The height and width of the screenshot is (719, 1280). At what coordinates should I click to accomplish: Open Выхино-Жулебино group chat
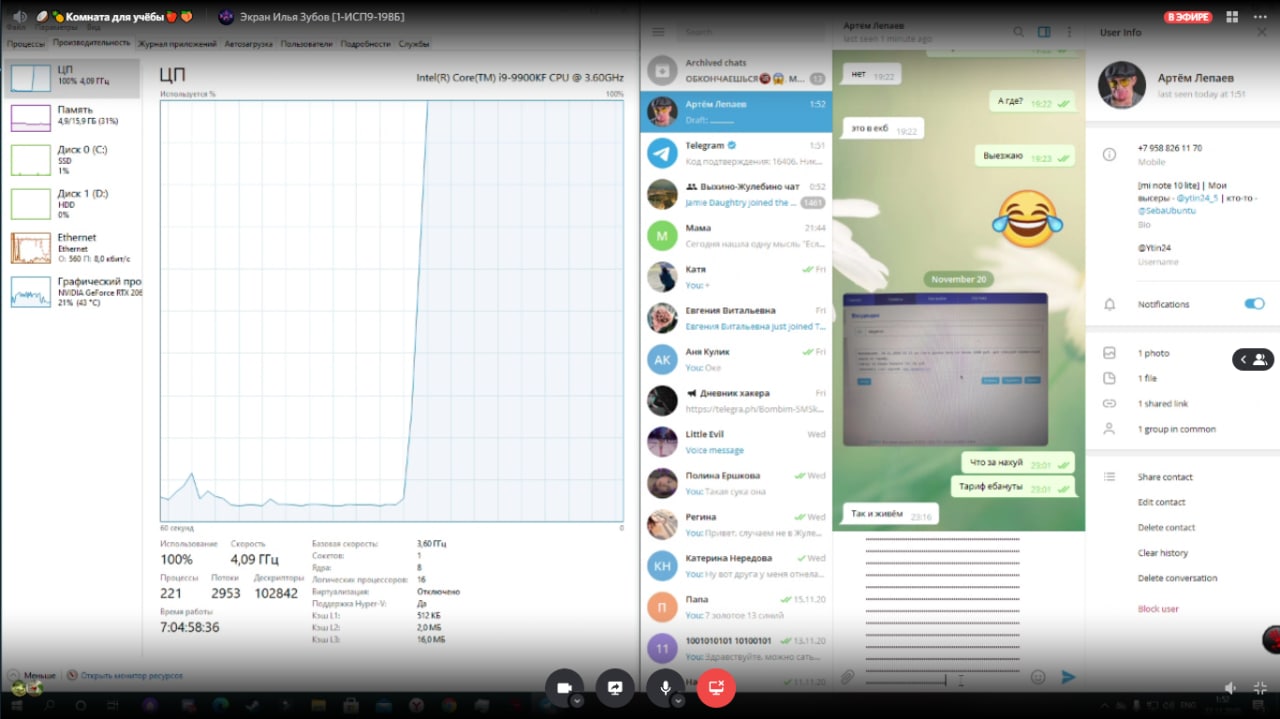(x=736, y=194)
